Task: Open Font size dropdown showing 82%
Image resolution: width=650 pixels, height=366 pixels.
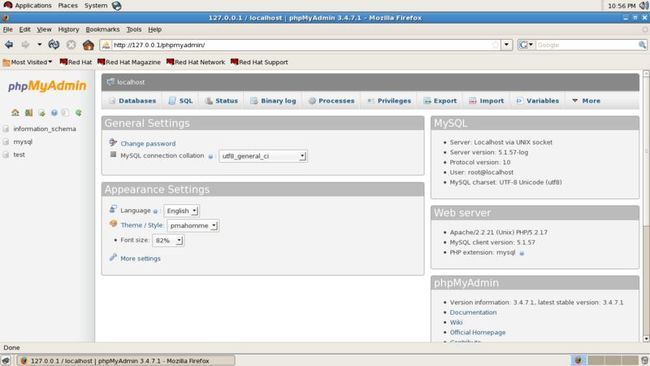Action: [168, 240]
